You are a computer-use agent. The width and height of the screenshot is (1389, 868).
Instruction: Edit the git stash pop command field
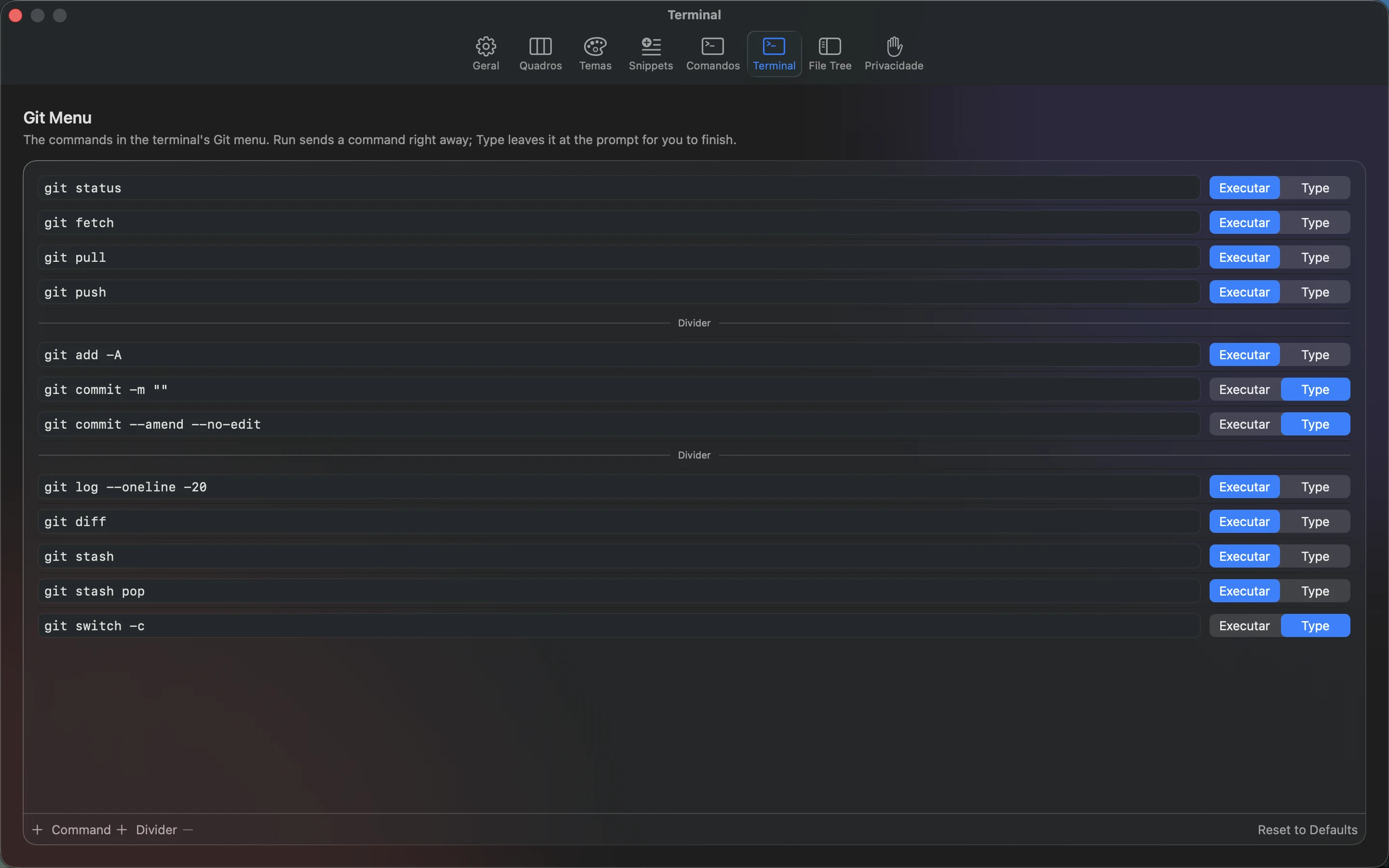(x=619, y=591)
